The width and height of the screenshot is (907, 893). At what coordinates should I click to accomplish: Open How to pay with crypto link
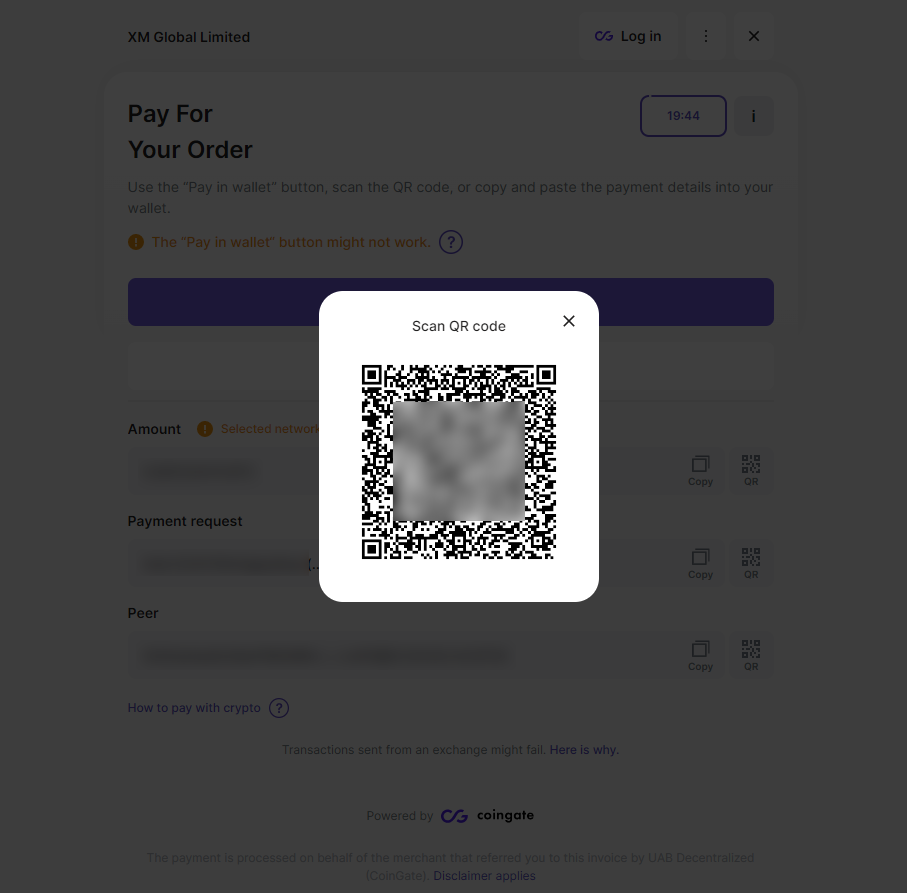(194, 708)
